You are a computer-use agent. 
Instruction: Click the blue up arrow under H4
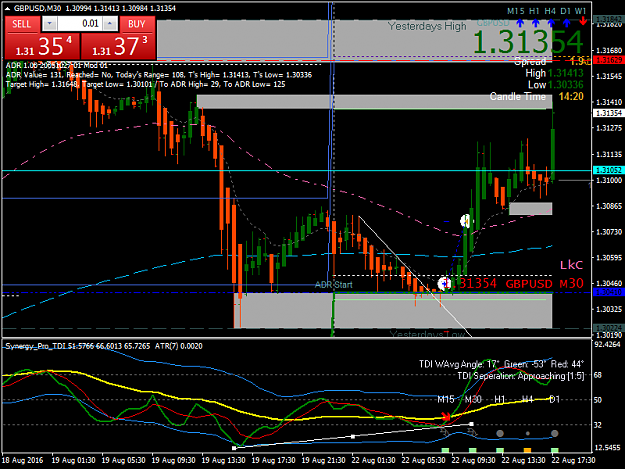point(551,23)
